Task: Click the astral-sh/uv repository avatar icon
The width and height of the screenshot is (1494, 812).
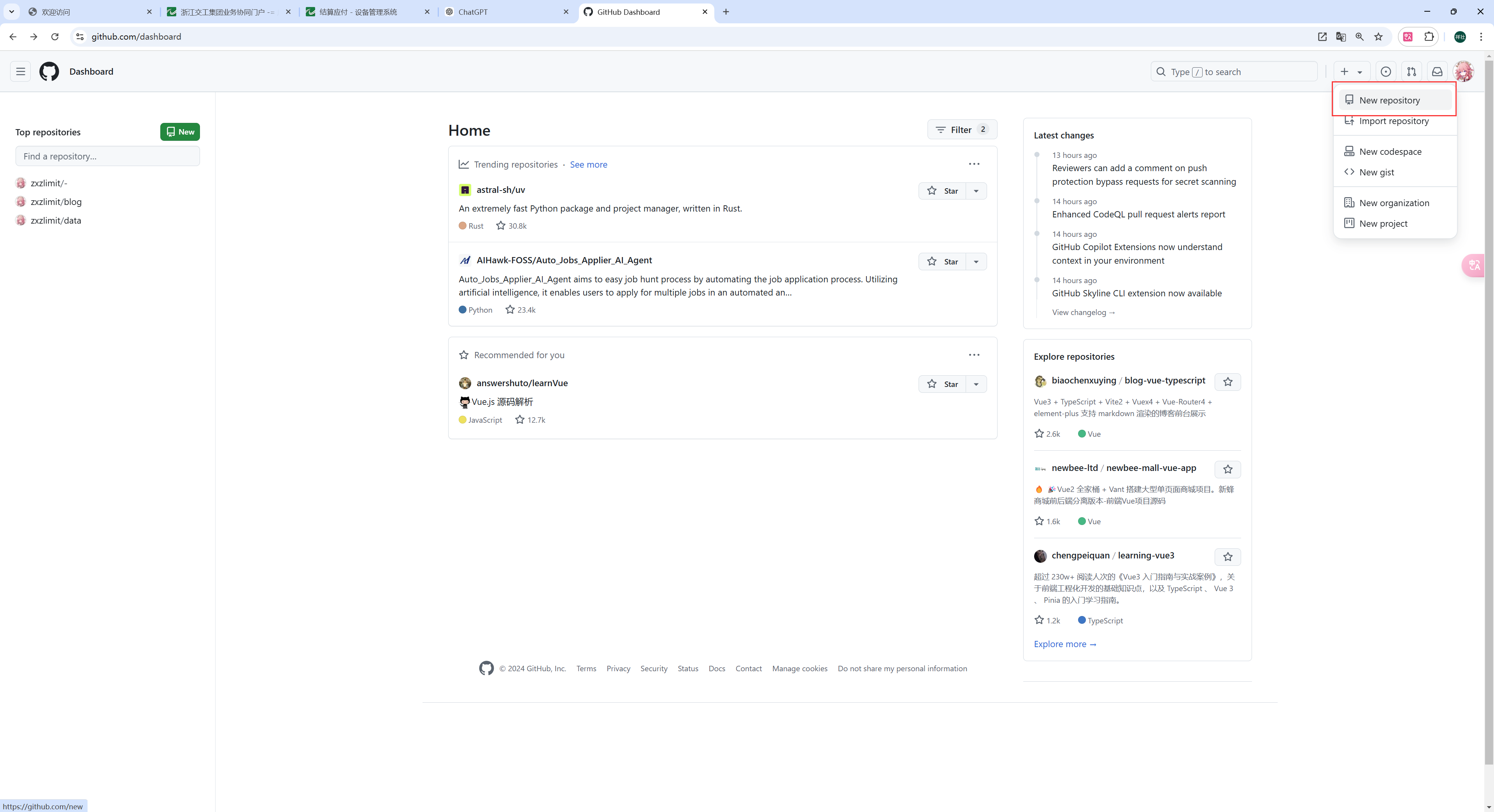Action: click(465, 190)
